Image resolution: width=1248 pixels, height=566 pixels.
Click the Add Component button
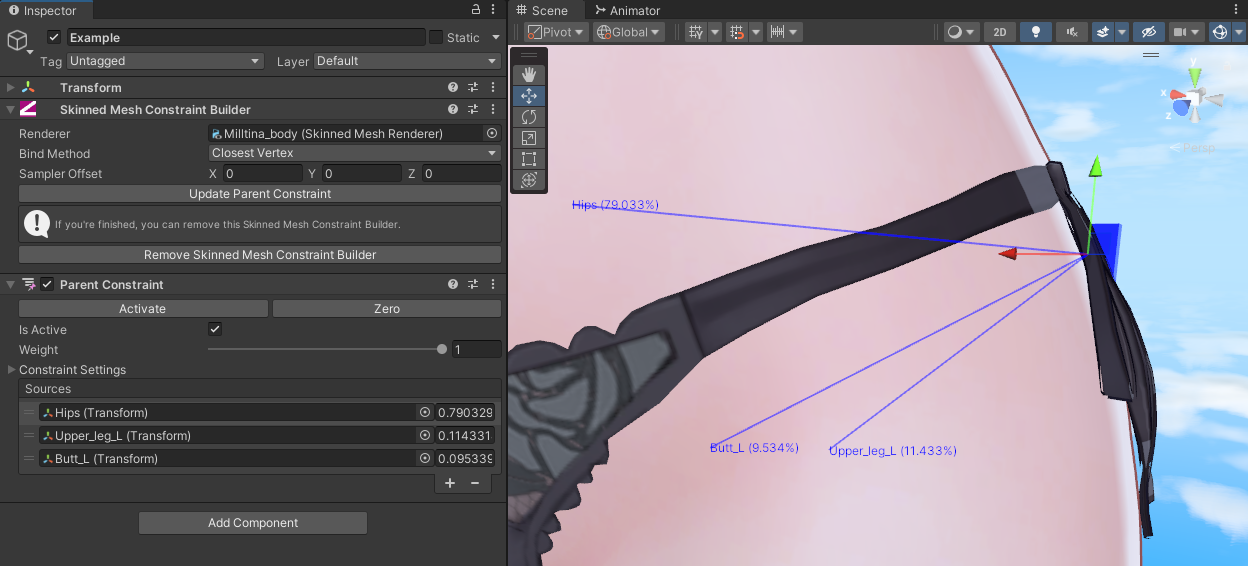253,522
